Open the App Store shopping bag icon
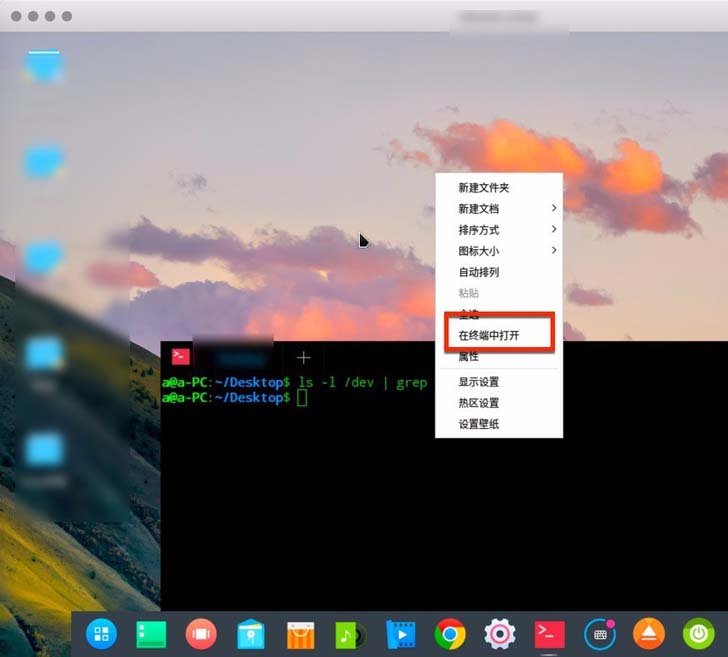The image size is (728, 657). pos(300,635)
